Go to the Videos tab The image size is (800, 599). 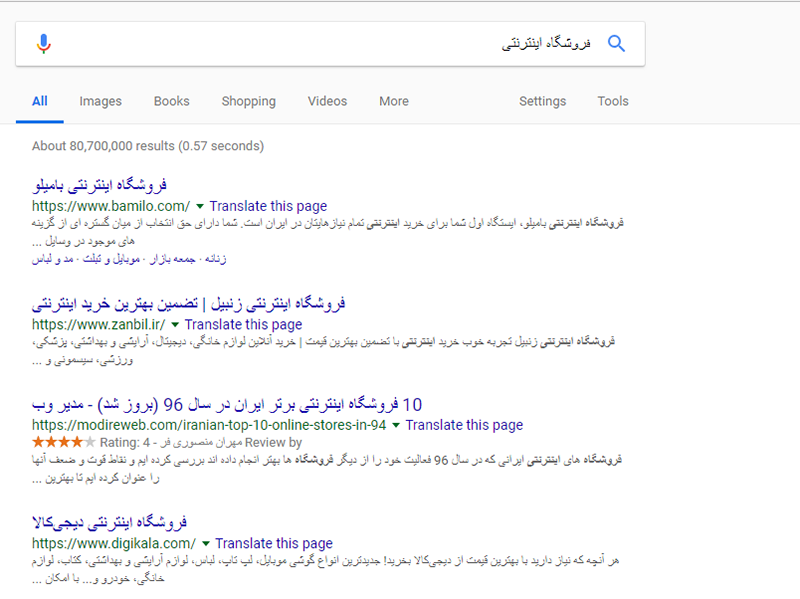327,101
